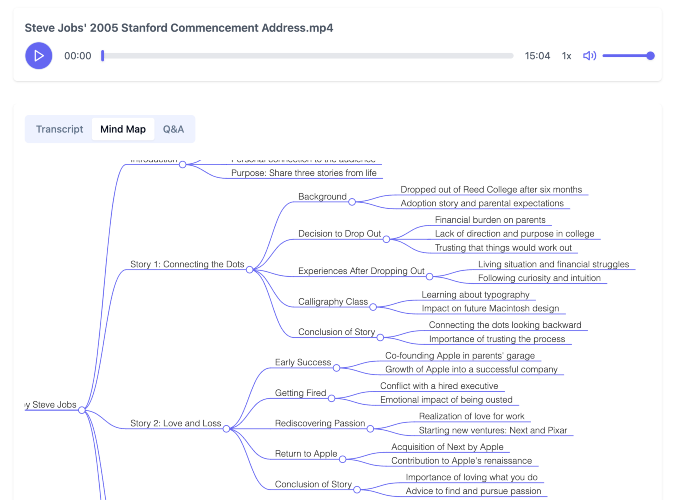Collapse Story 1: Connecting the Dots node

(249, 270)
